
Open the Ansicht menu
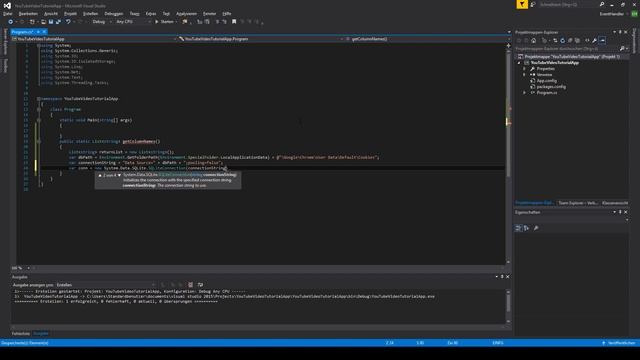(x=51, y=13)
